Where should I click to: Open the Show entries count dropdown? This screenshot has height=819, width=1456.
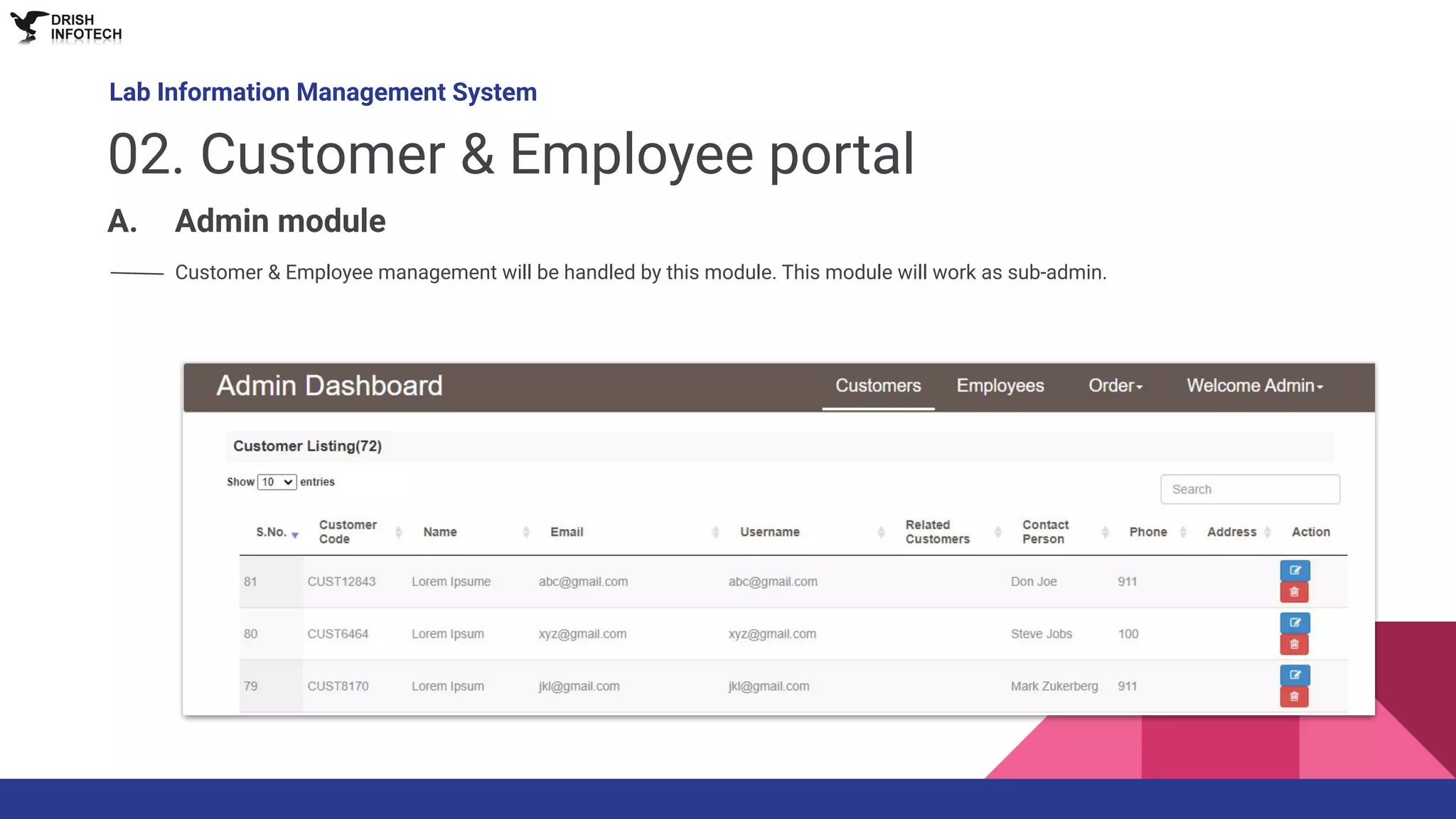tap(277, 482)
